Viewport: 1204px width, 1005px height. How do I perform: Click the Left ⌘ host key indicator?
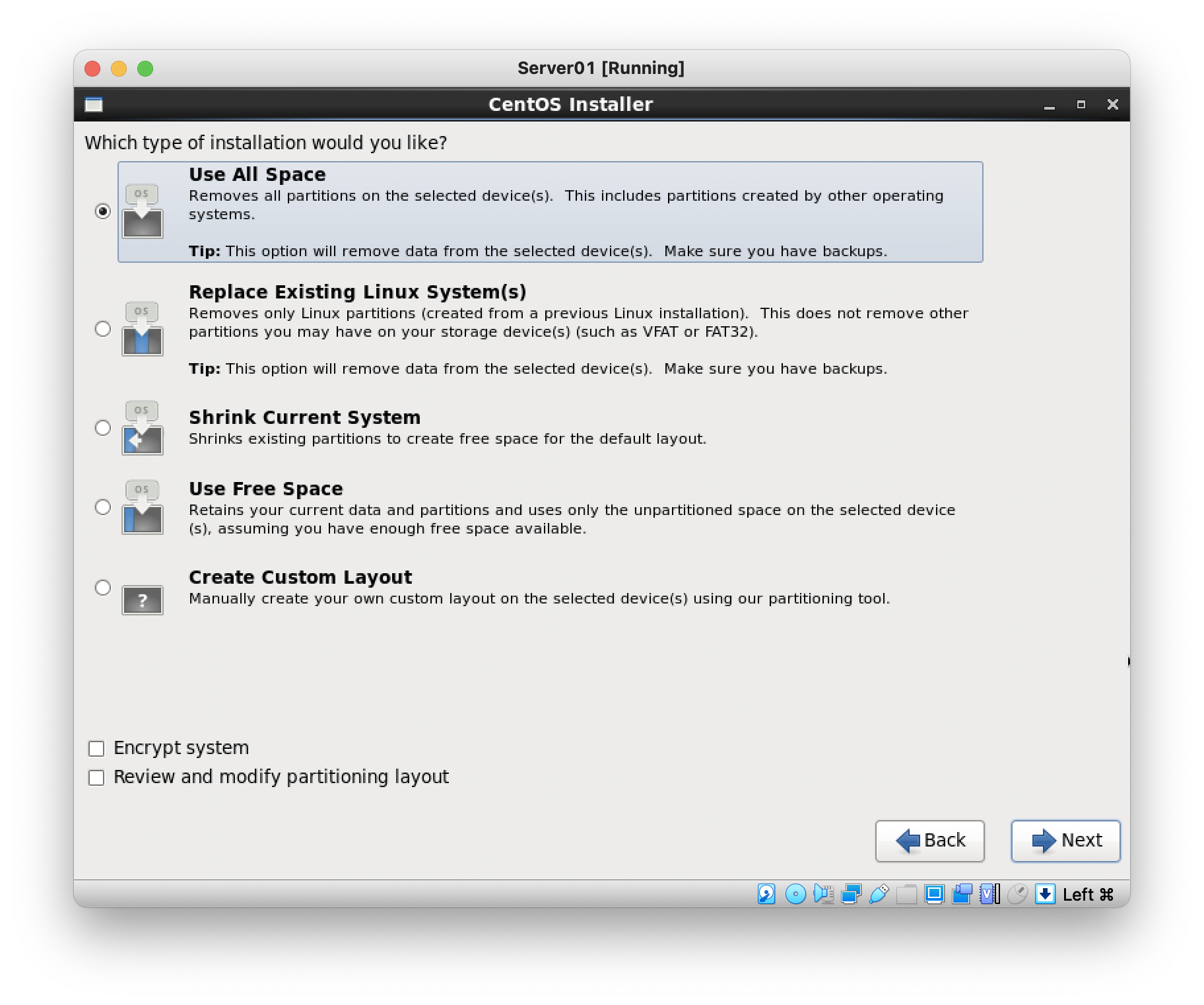pyautogui.click(x=1088, y=895)
